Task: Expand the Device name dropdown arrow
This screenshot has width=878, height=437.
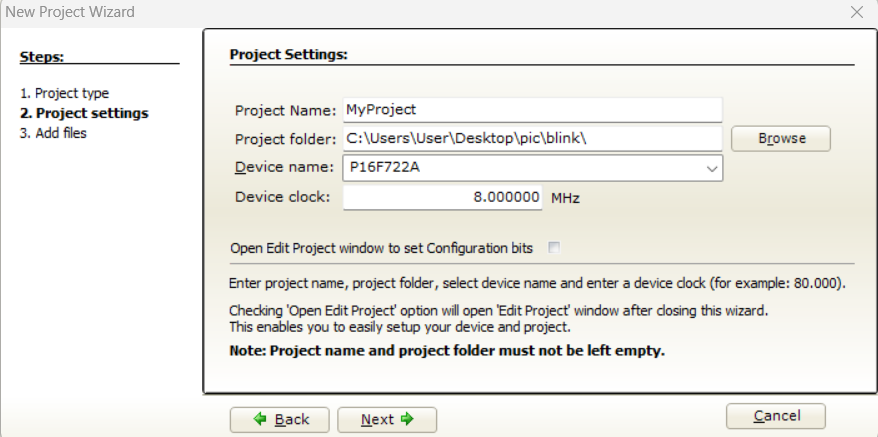Action: click(x=712, y=168)
